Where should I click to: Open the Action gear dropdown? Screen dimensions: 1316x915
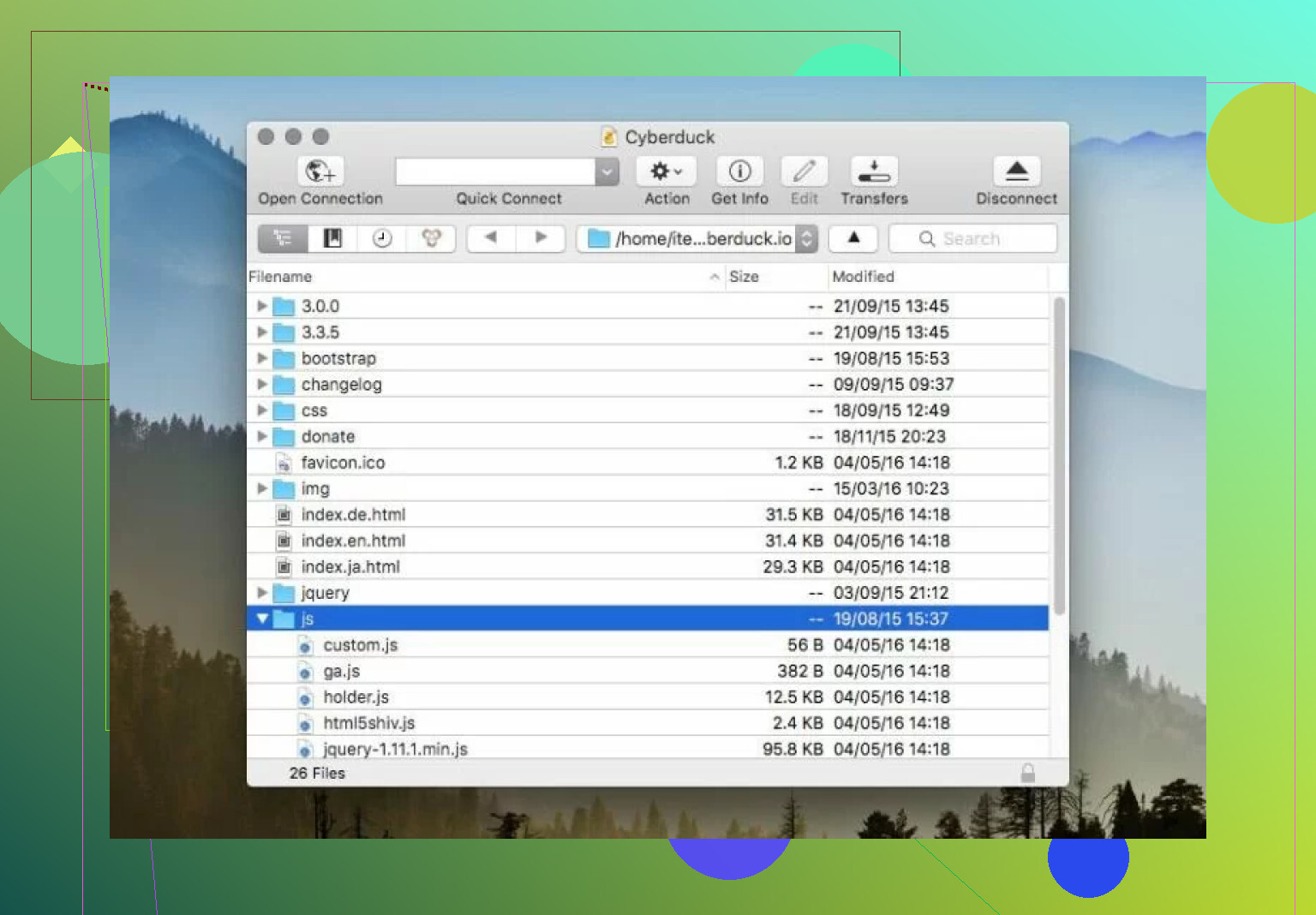coord(666,171)
